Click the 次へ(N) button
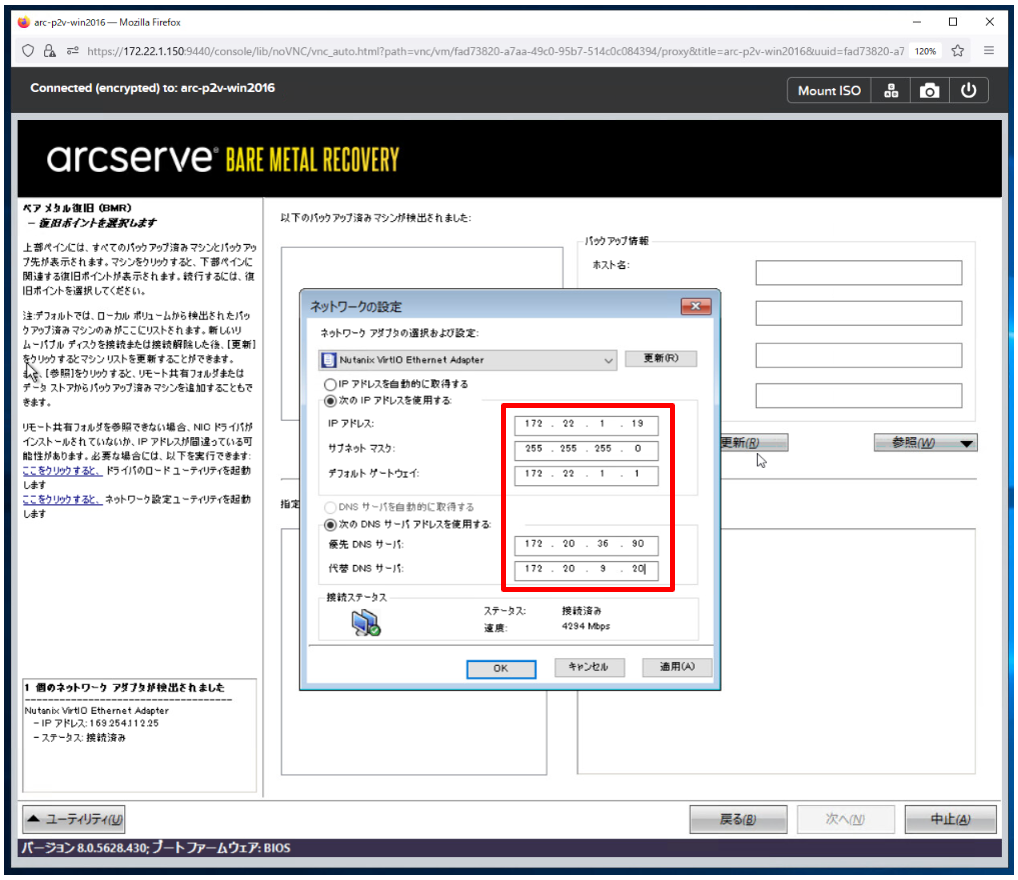The image size is (1018, 880). click(845, 820)
